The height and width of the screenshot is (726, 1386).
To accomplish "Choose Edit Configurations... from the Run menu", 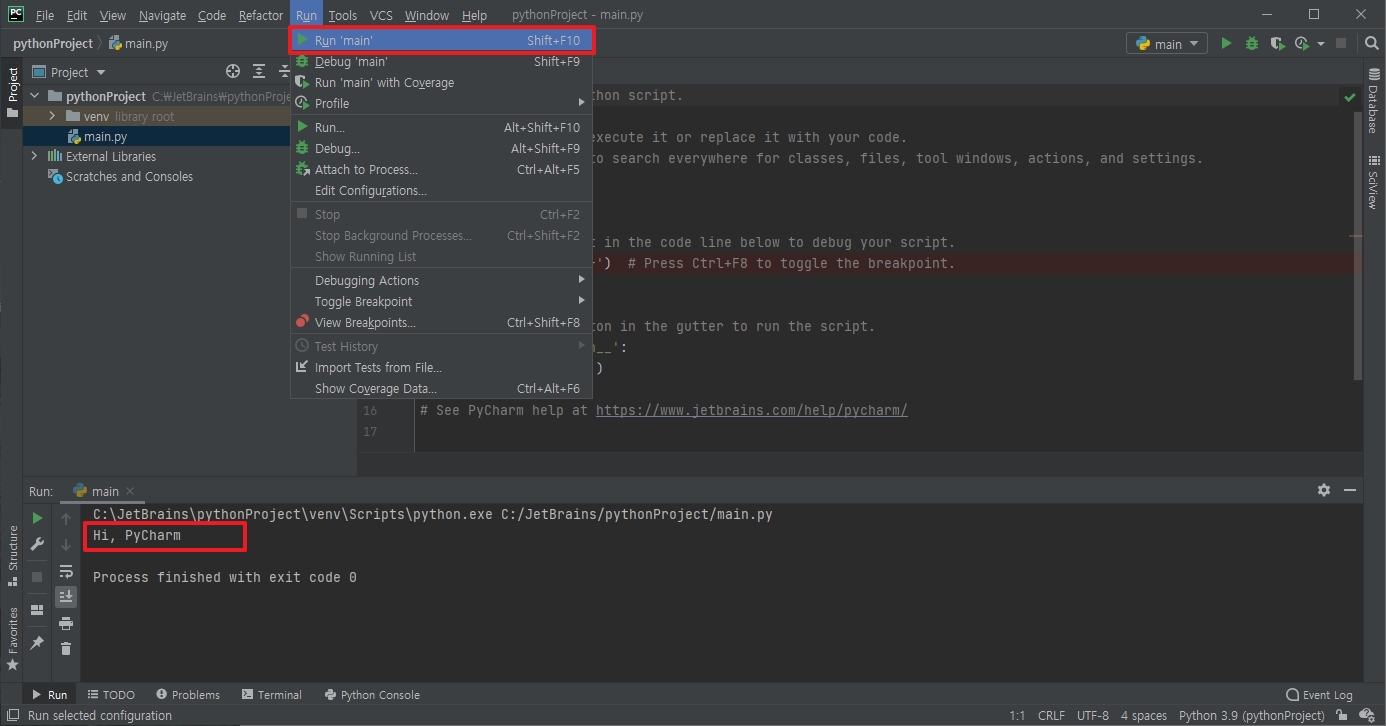I will (441, 190).
